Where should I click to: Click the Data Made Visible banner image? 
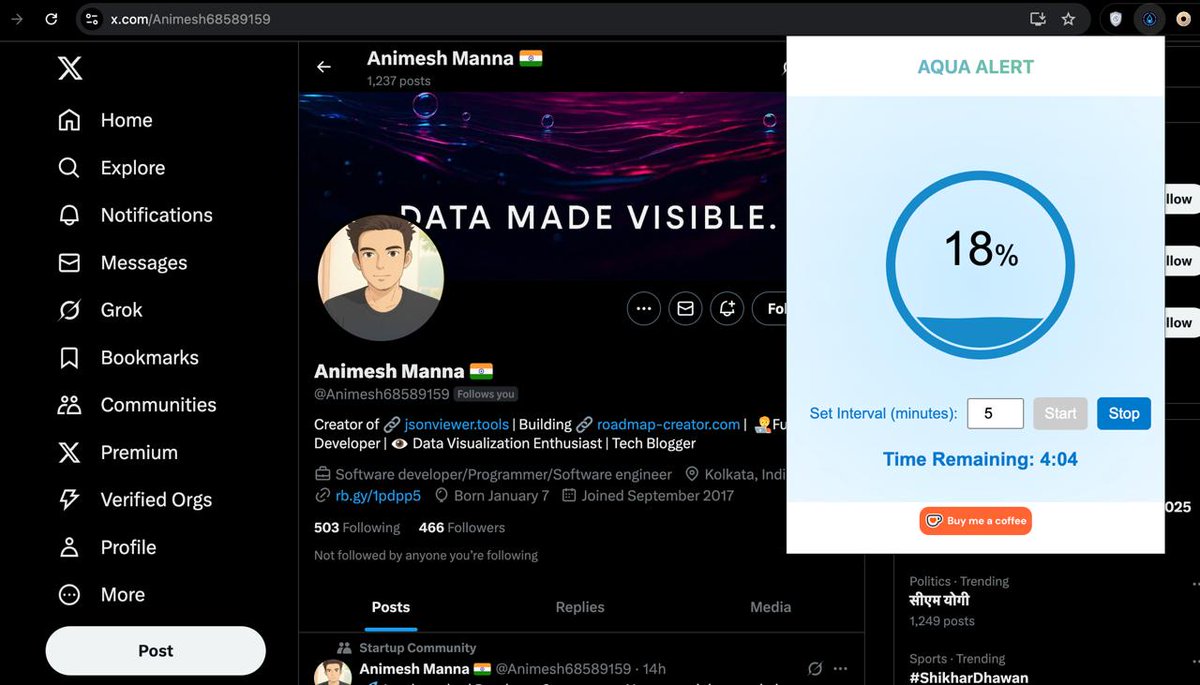pyautogui.click(x=543, y=188)
